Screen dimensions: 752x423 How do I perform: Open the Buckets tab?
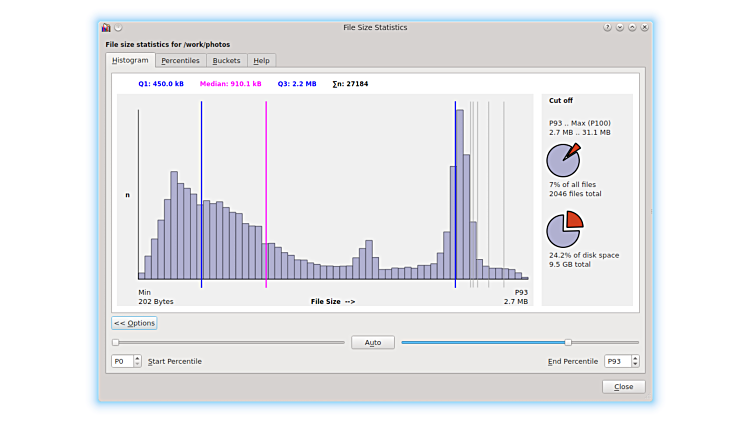click(x=226, y=61)
